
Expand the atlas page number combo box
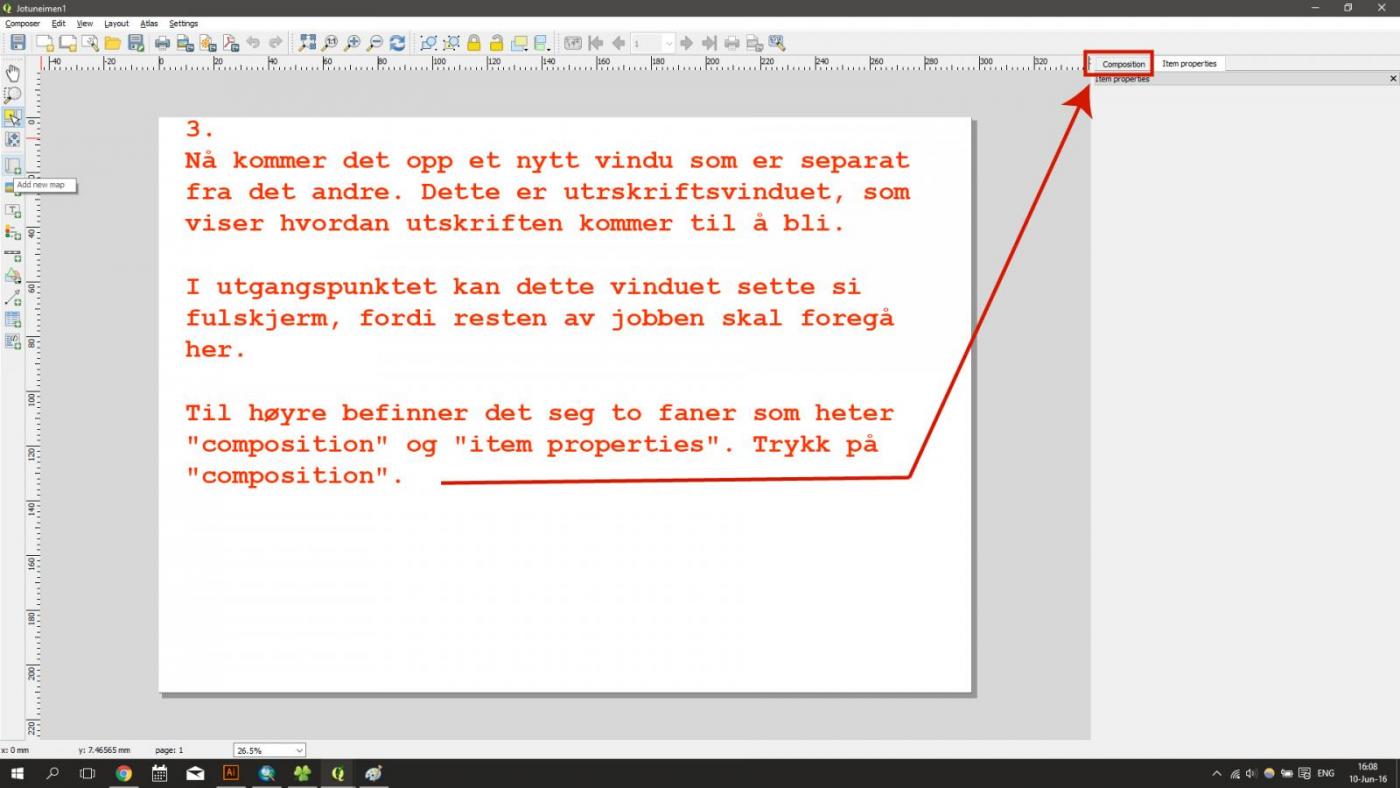[668, 43]
